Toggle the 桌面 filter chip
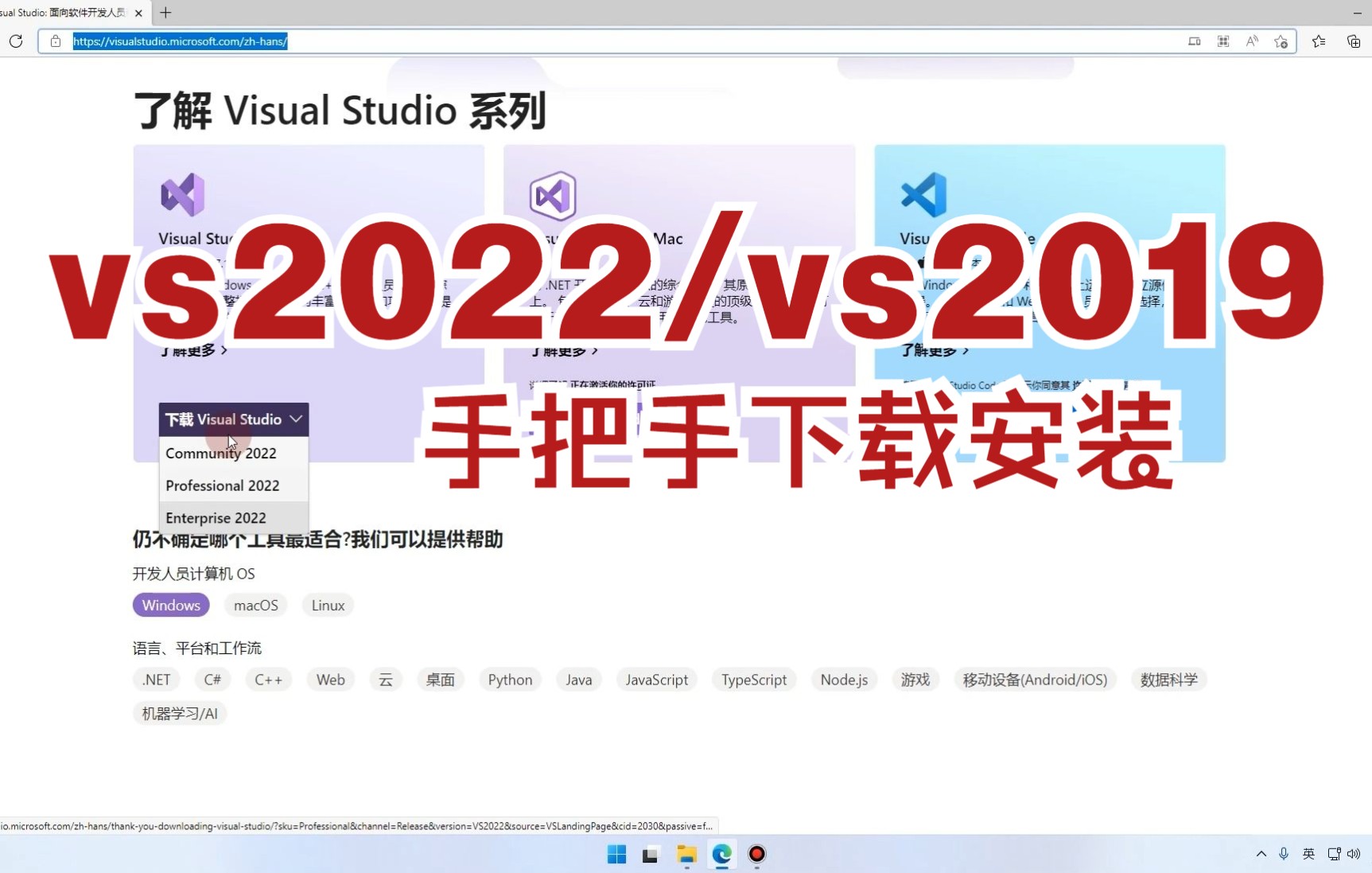 tap(441, 680)
